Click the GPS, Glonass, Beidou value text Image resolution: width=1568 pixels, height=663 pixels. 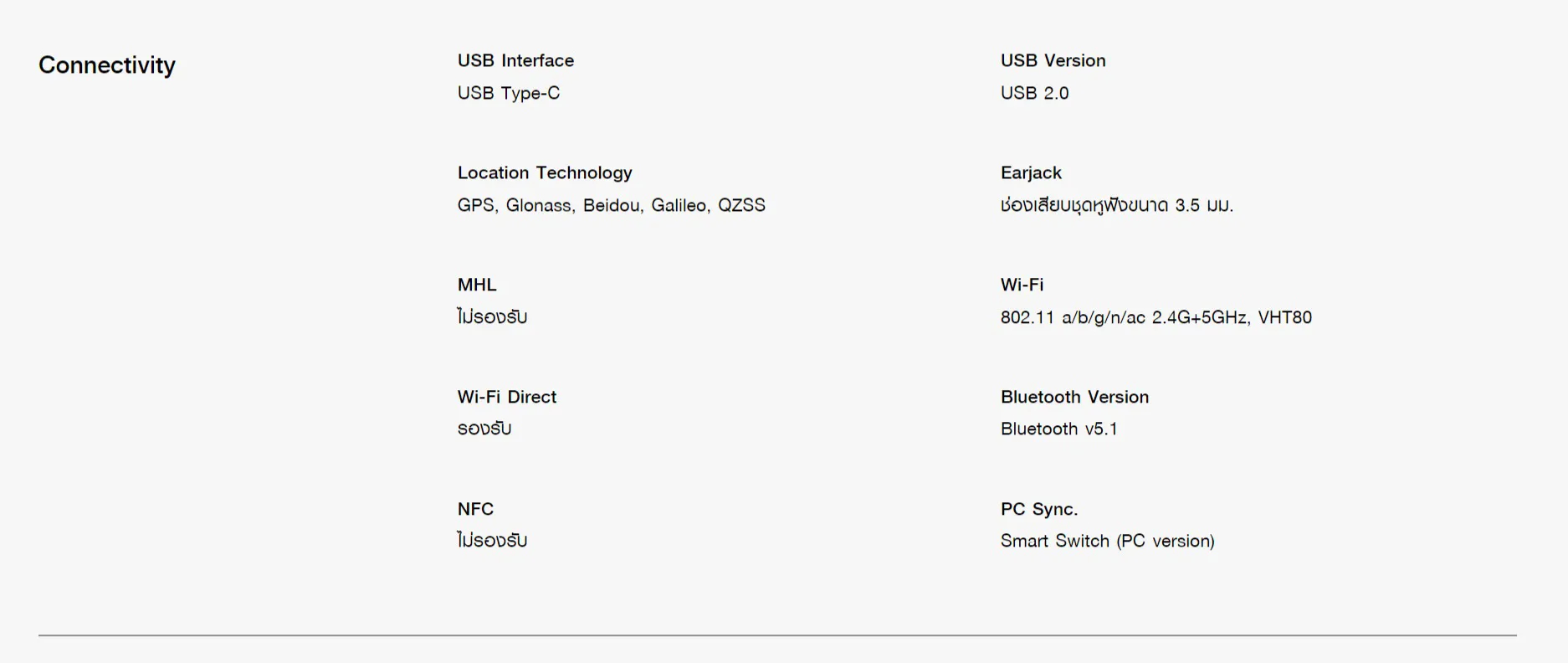611,205
